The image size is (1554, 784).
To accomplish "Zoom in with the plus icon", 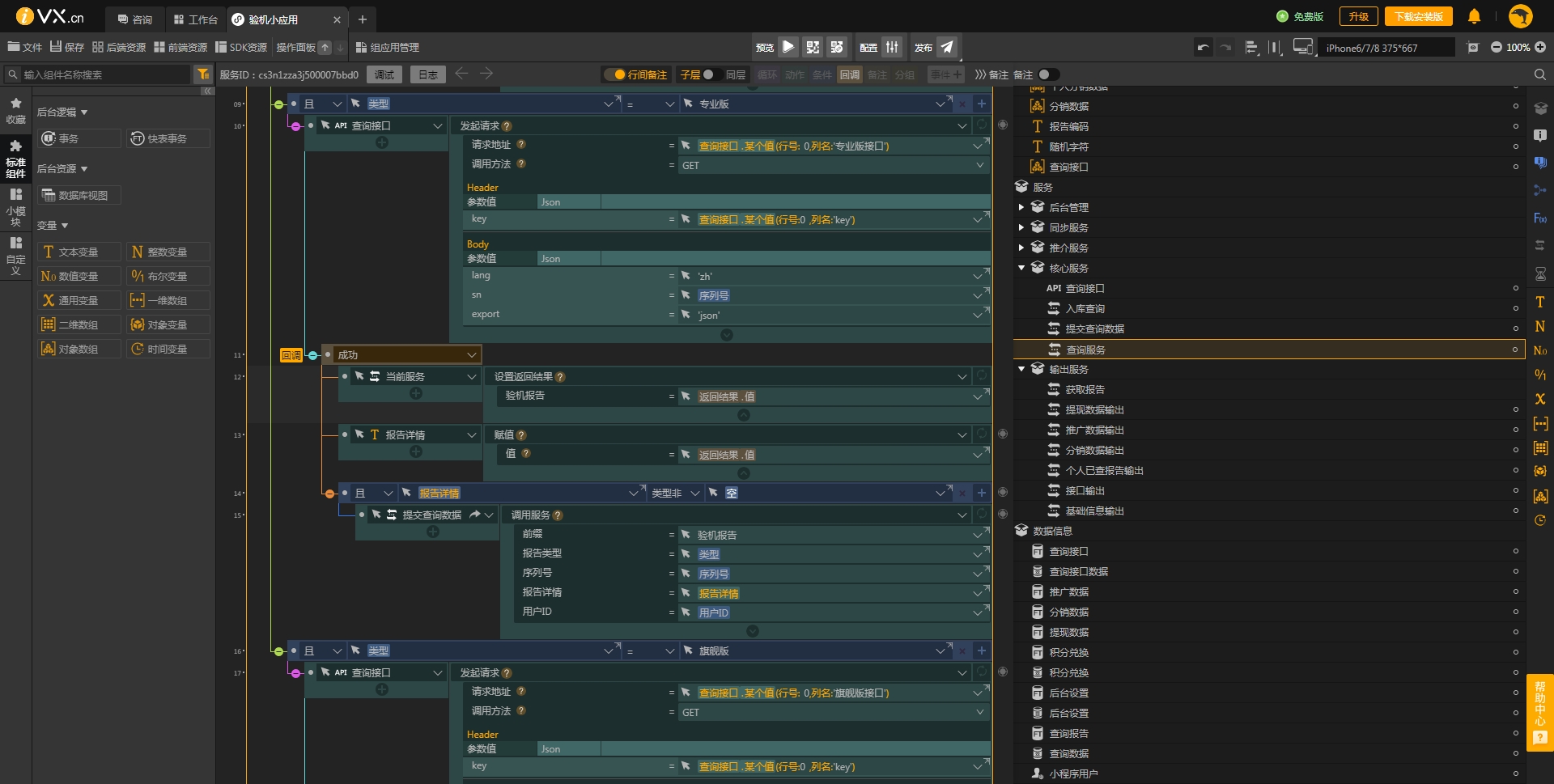I will (x=1540, y=48).
